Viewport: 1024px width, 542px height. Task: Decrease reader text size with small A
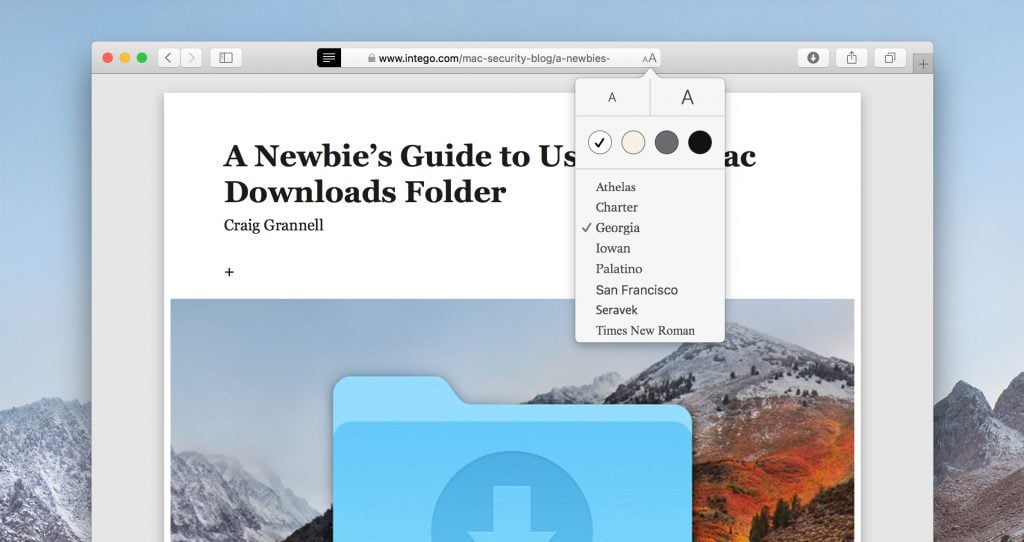coord(613,97)
